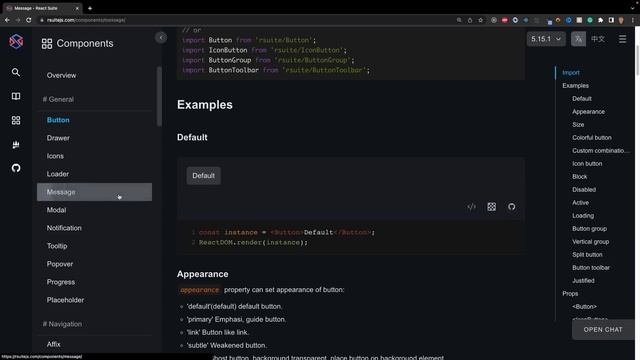Jump to <Button> props in outline
The width and height of the screenshot is (640, 360).
point(584,307)
